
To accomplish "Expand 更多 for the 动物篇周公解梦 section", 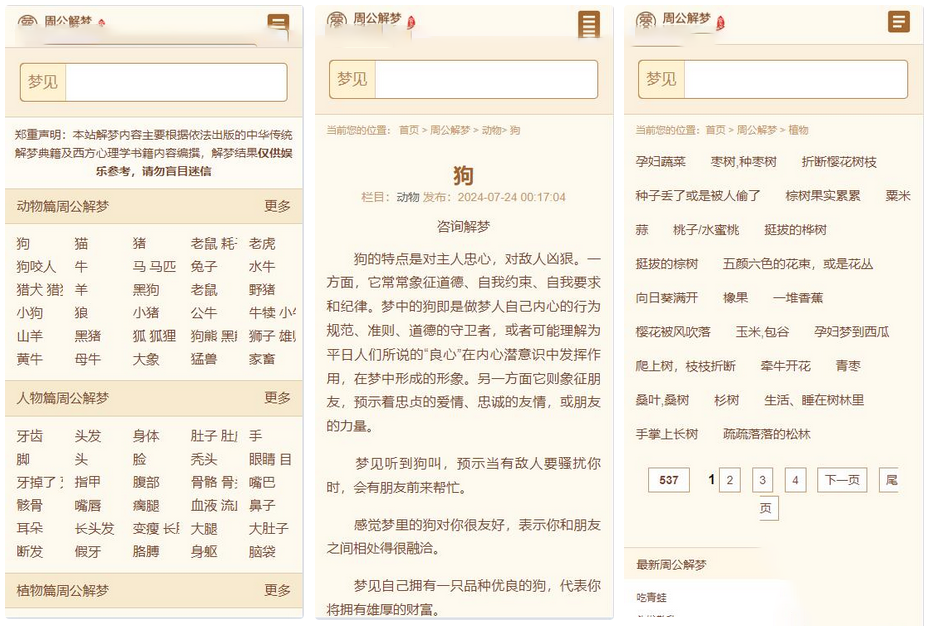I will pos(277,206).
